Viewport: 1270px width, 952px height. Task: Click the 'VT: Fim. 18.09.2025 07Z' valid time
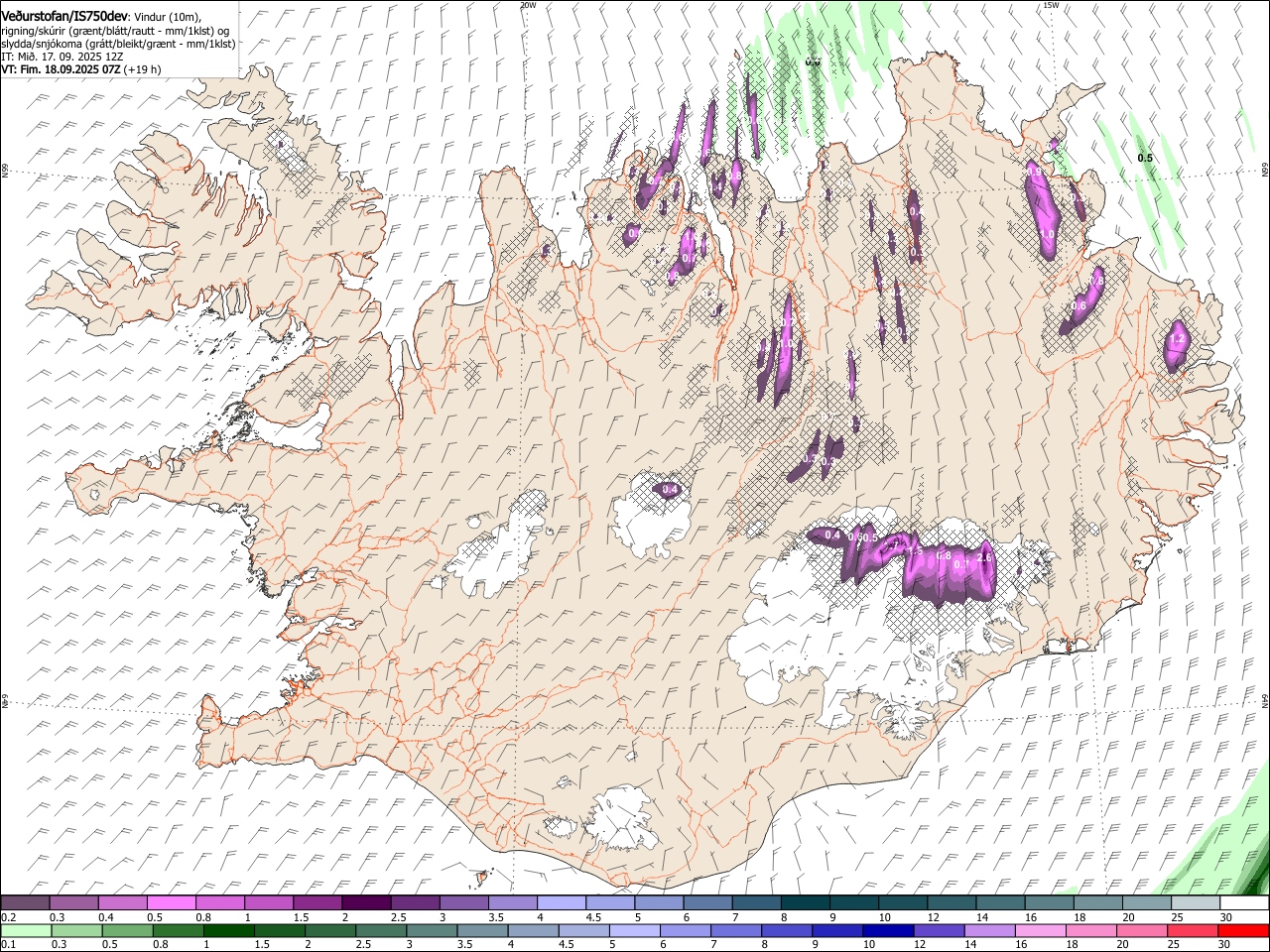pyautogui.click(x=62, y=70)
